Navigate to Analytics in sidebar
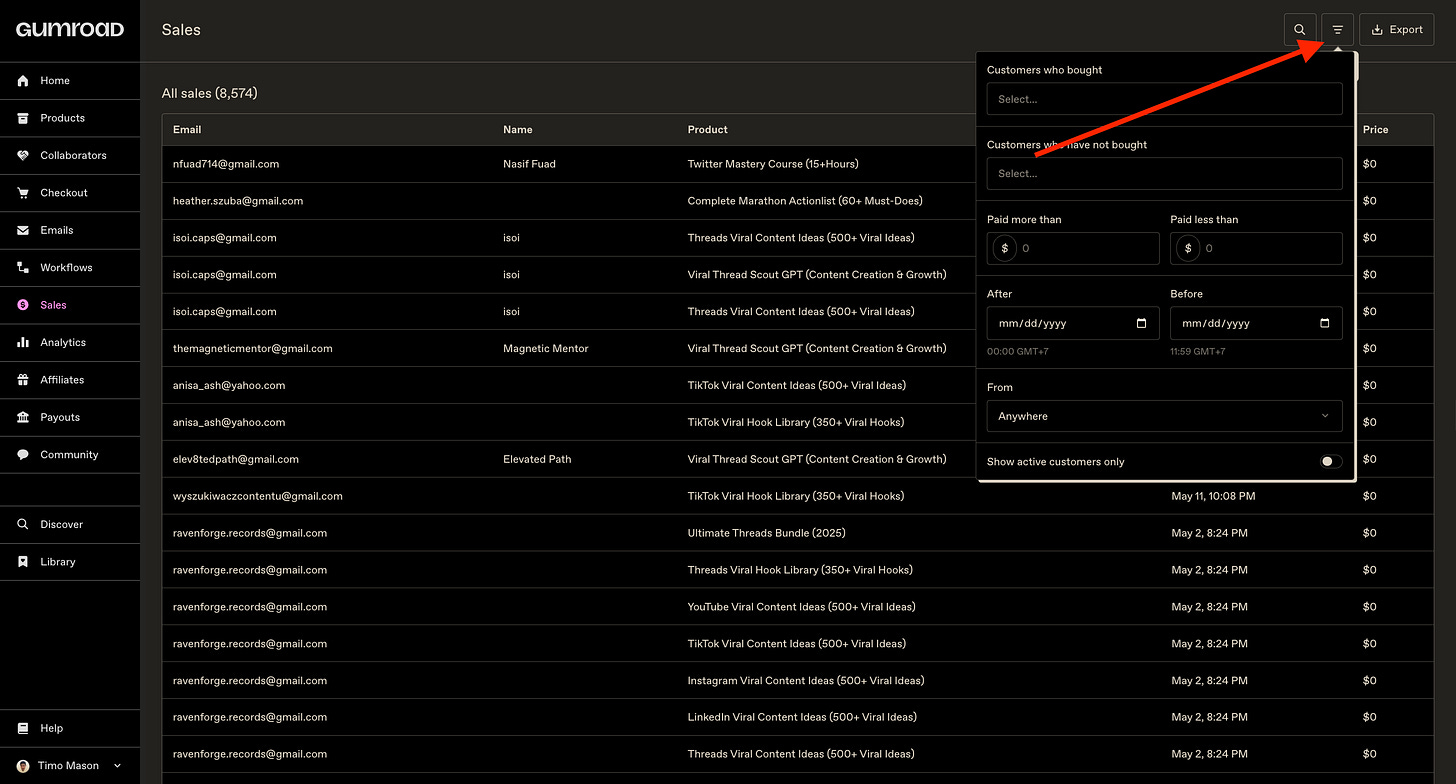1456x784 pixels. pyautogui.click(x=70, y=342)
